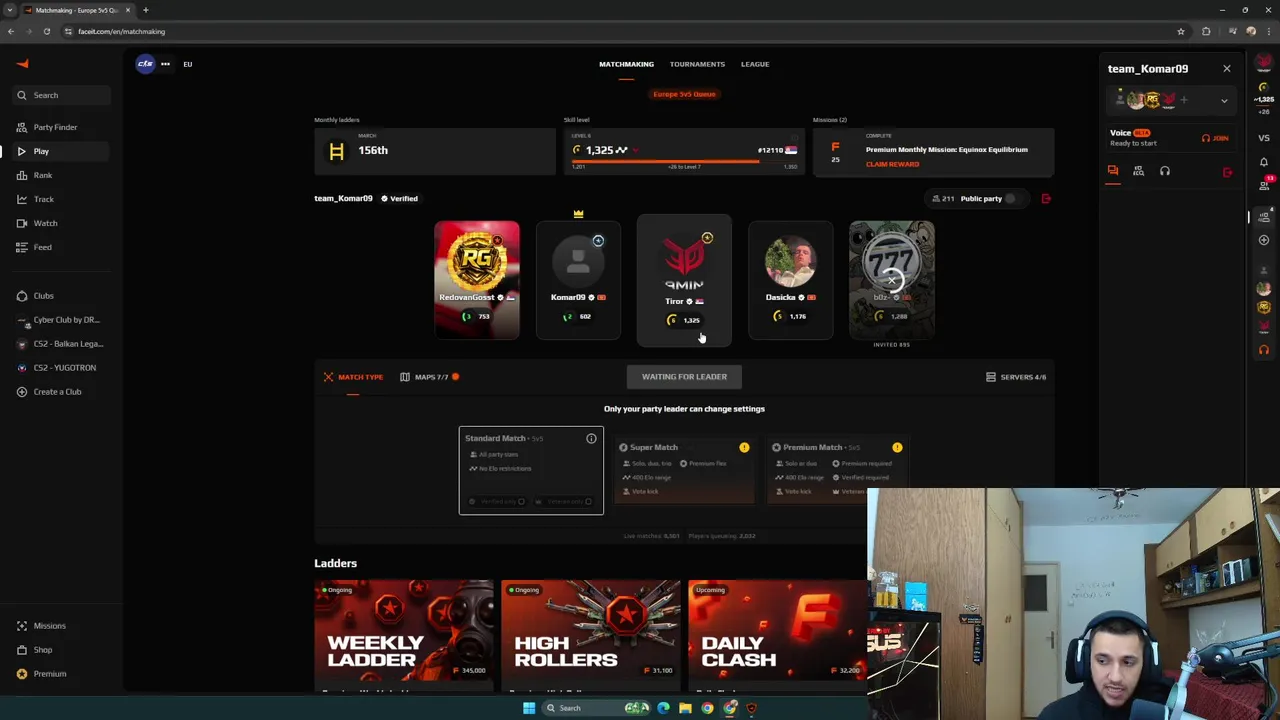The height and width of the screenshot is (720, 1280).
Task: Select the Match Type tab
Action: point(353,377)
